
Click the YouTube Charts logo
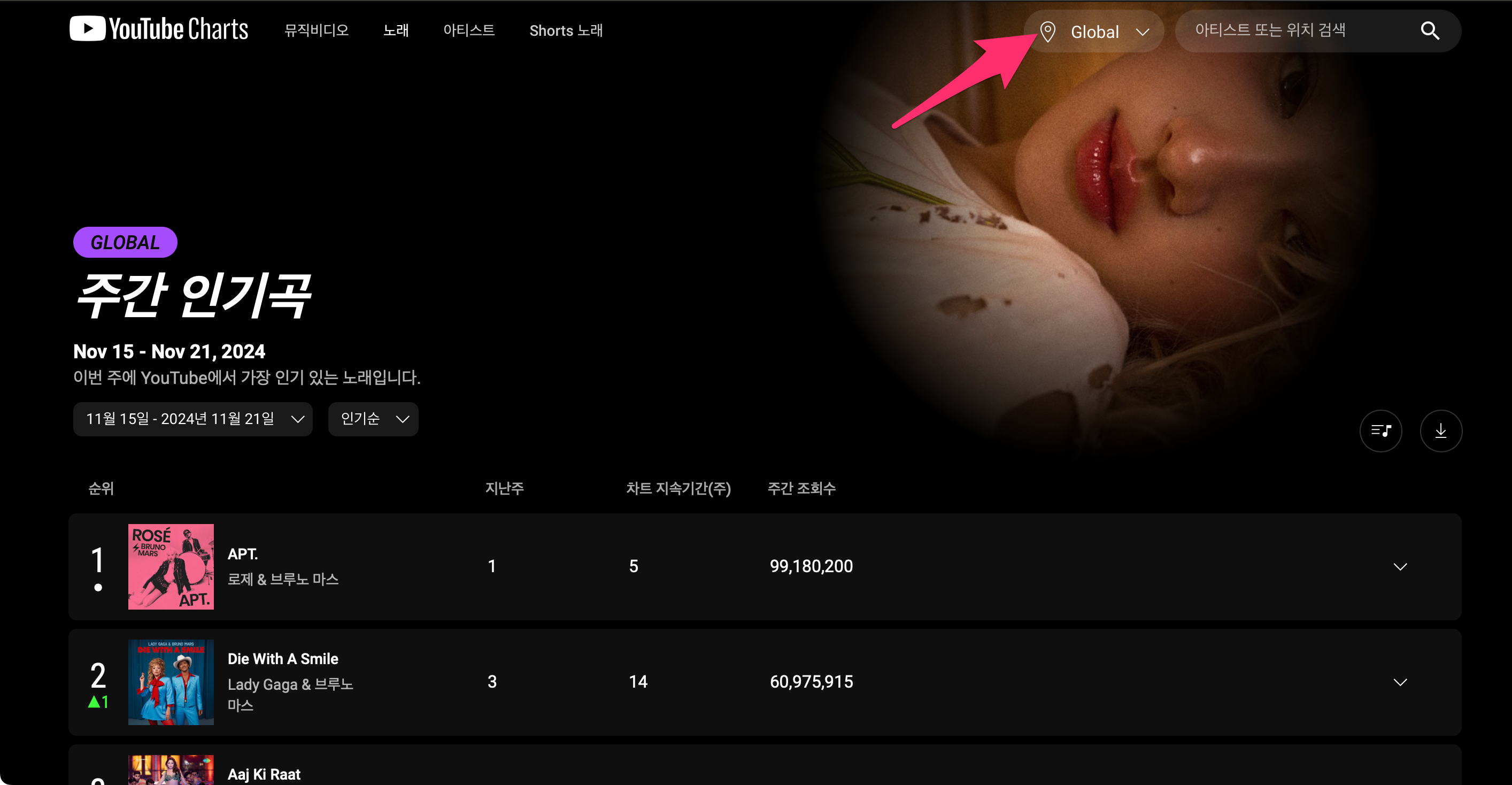(x=158, y=29)
